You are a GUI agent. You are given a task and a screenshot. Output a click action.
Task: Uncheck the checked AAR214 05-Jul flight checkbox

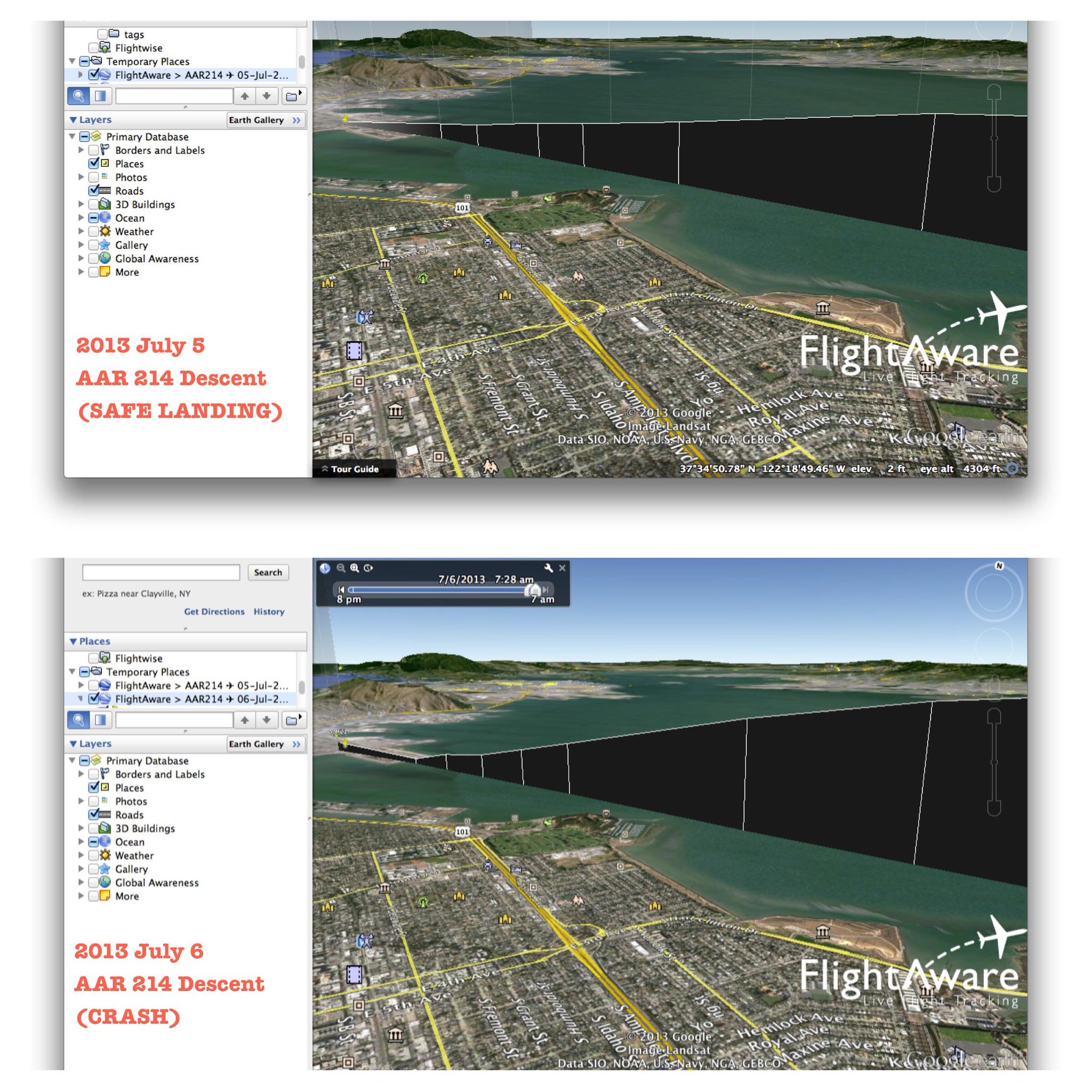click(94, 75)
